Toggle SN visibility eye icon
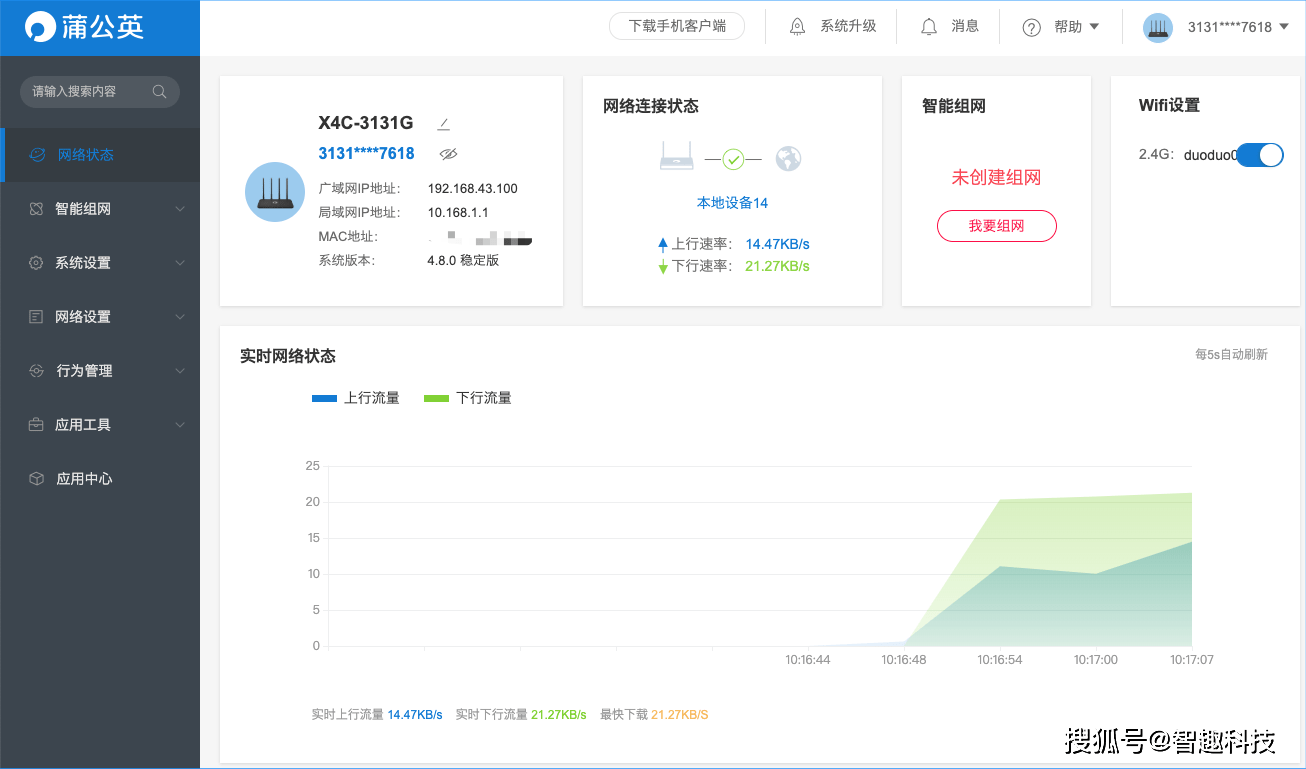1306x769 pixels. point(448,154)
